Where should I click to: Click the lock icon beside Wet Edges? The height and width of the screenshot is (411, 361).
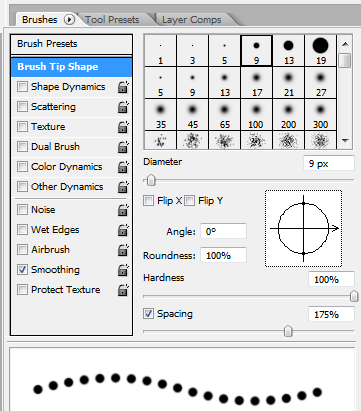coord(123,230)
